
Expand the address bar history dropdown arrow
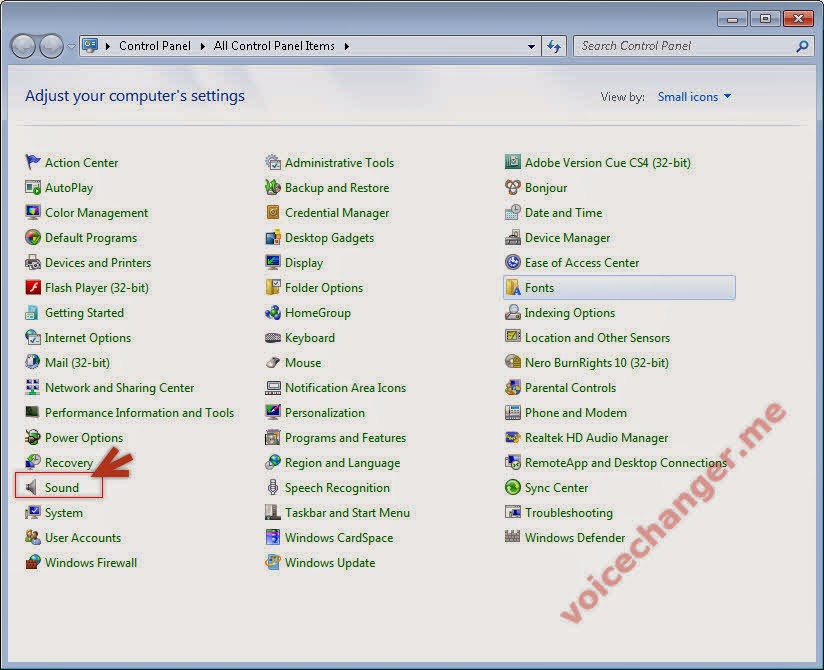click(x=531, y=46)
